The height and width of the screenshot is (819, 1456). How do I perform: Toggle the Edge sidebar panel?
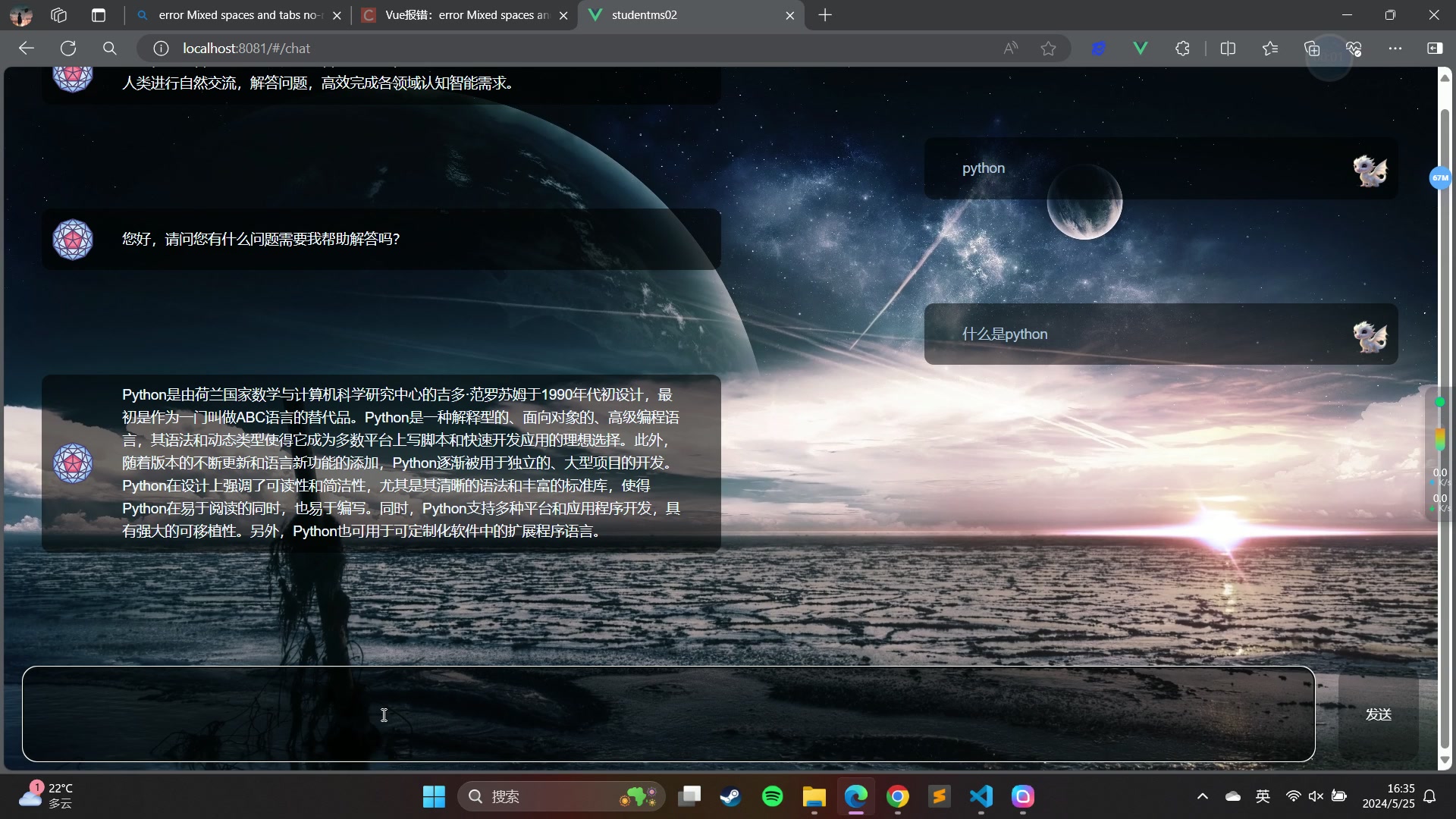click(x=1435, y=49)
